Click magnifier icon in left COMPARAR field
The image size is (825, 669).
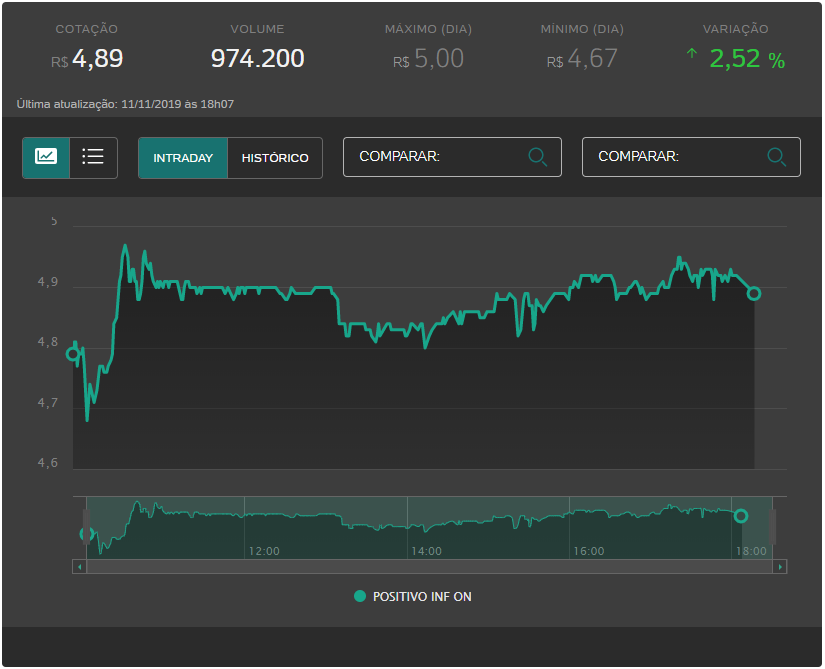pos(538,157)
